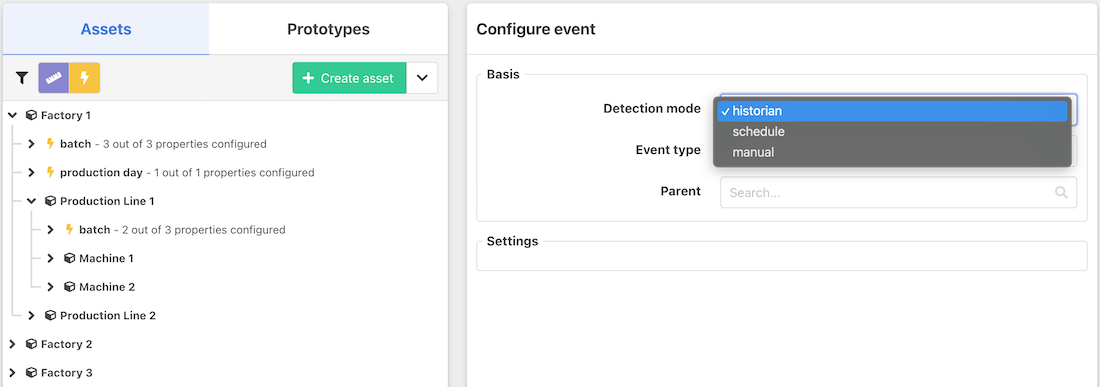Click the cube icon beside Machine 2

[69, 287]
